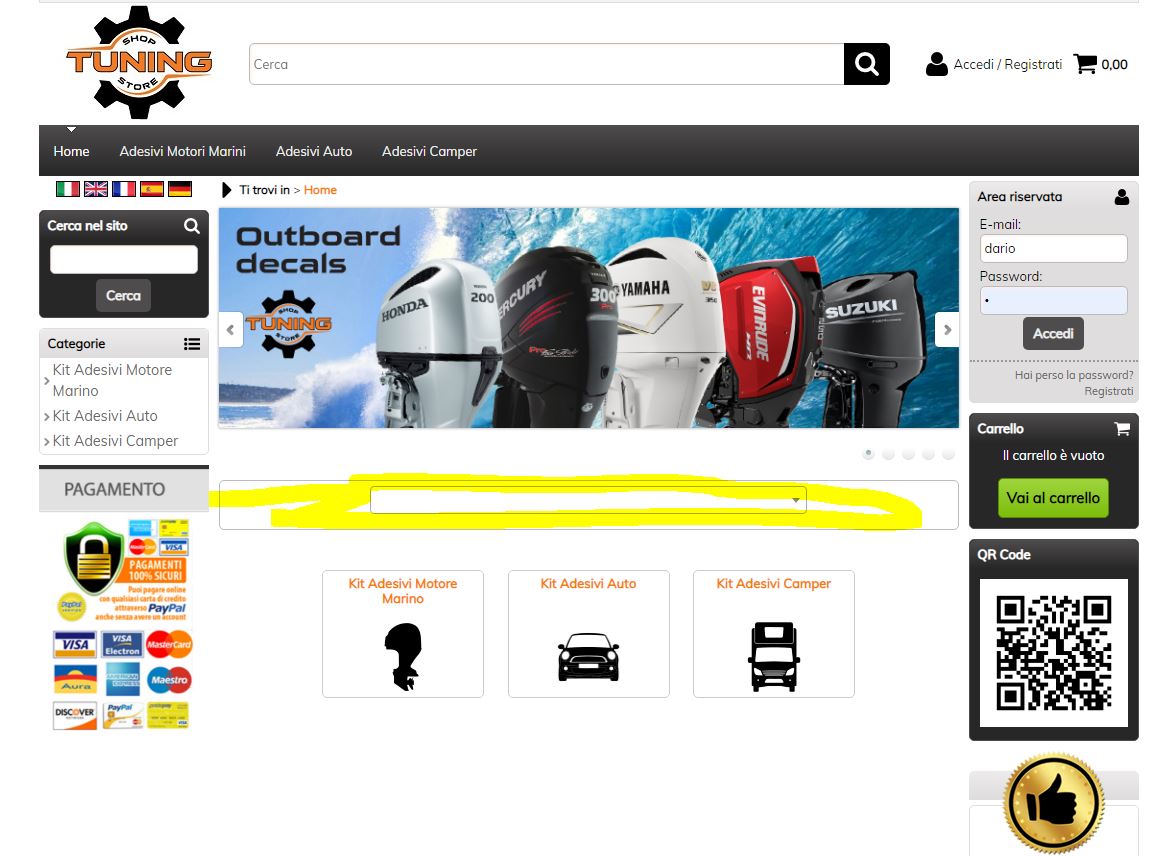Click the gold thumbs-up badge
This screenshot has width=1175, height=856.
pos(1054,803)
